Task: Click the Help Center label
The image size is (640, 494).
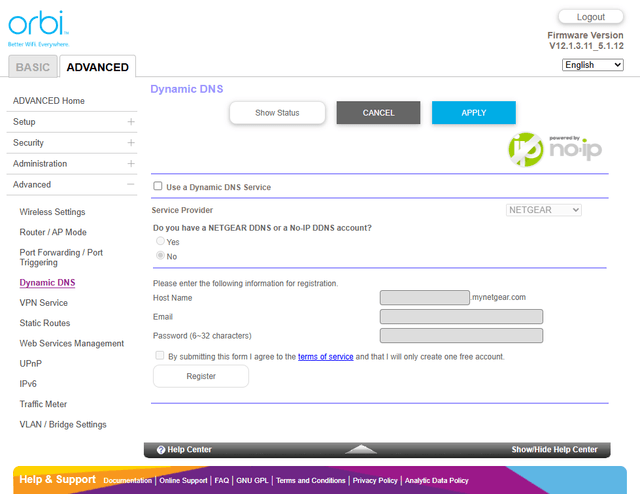Action: (x=189, y=449)
